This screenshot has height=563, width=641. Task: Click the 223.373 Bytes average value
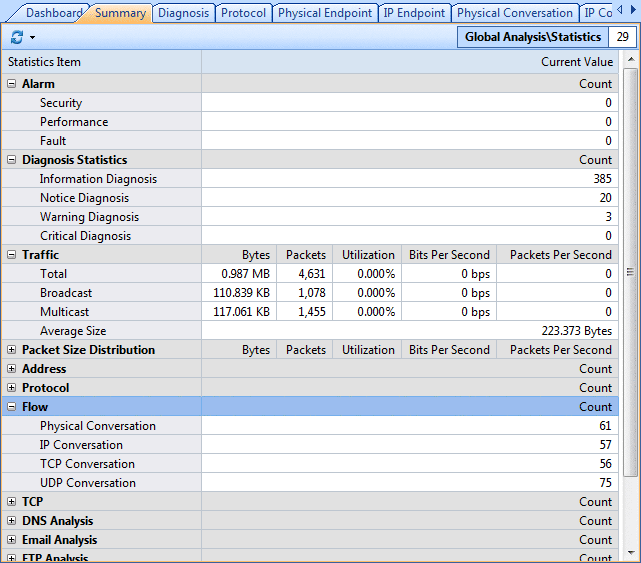[576, 331]
